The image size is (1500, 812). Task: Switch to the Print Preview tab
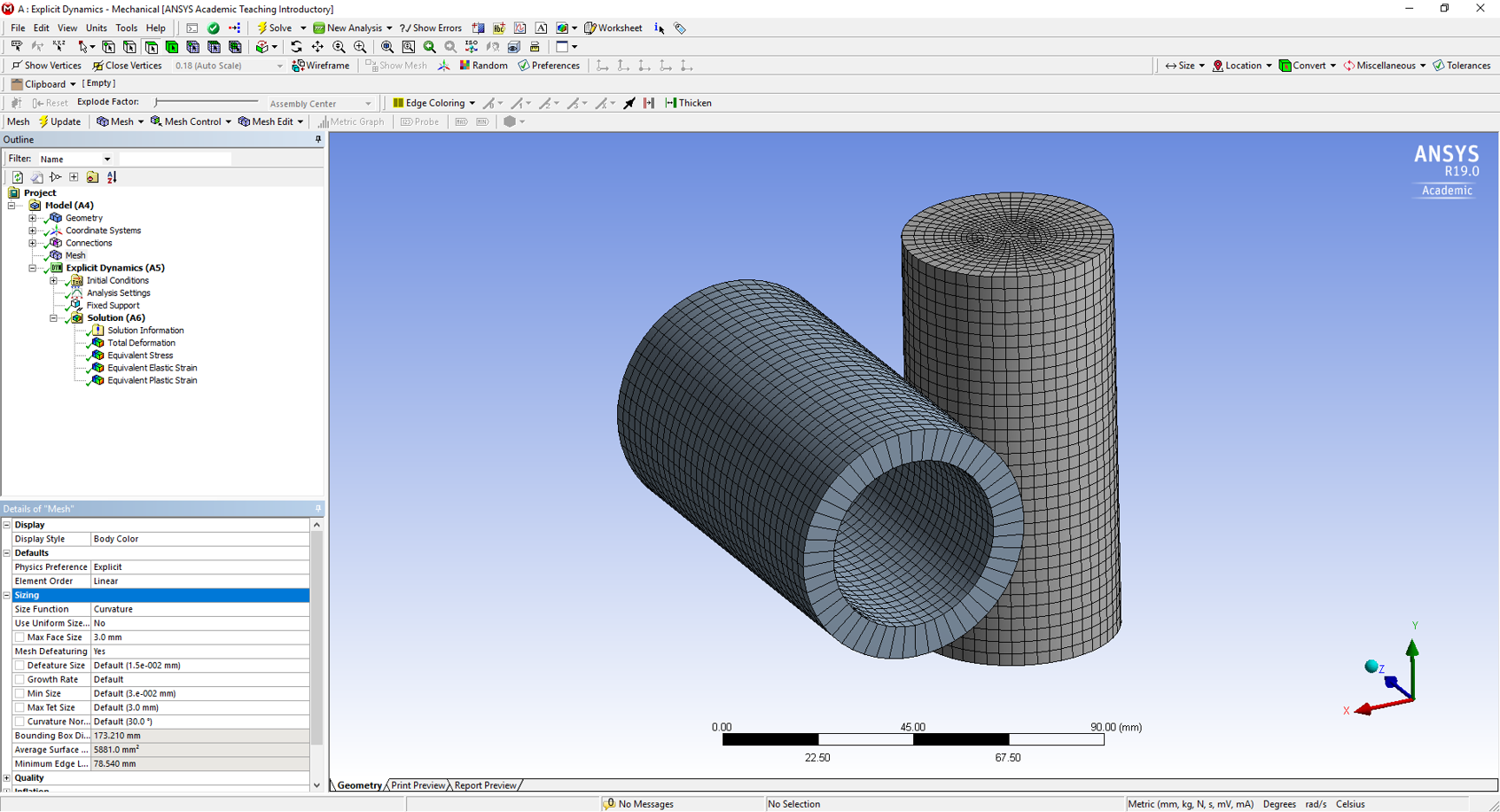[x=418, y=785]
